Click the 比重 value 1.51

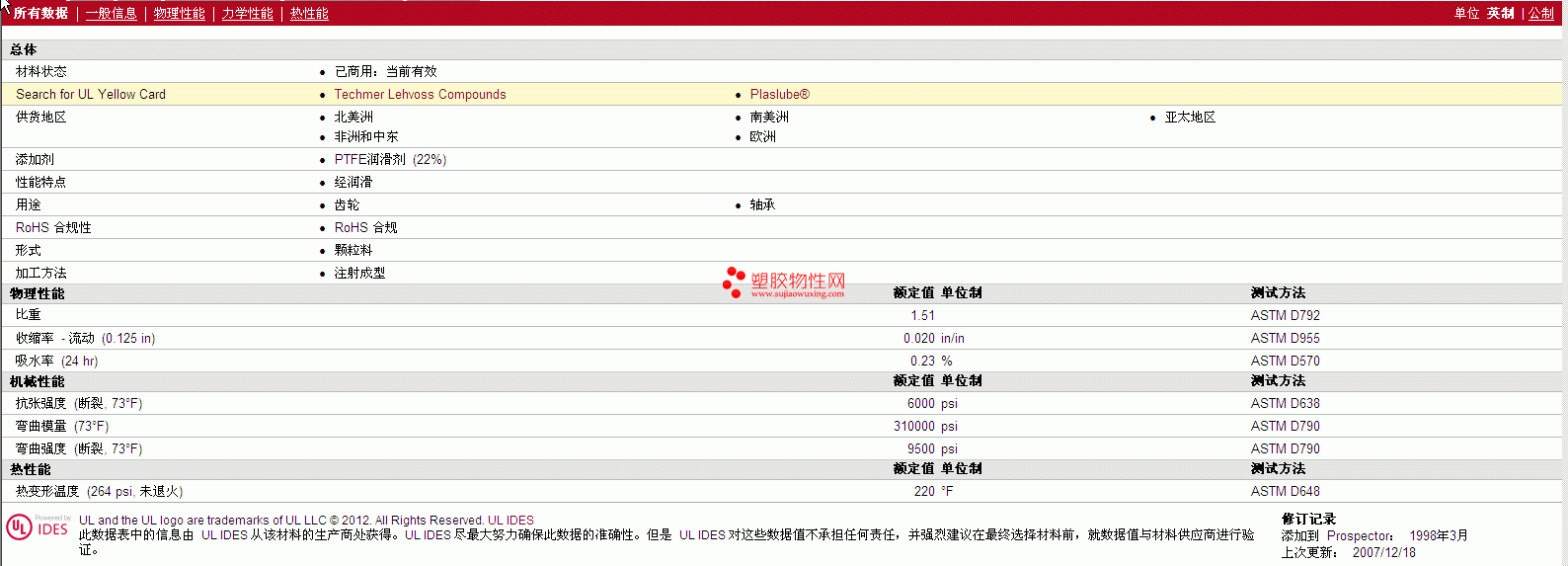coord(922,315)
